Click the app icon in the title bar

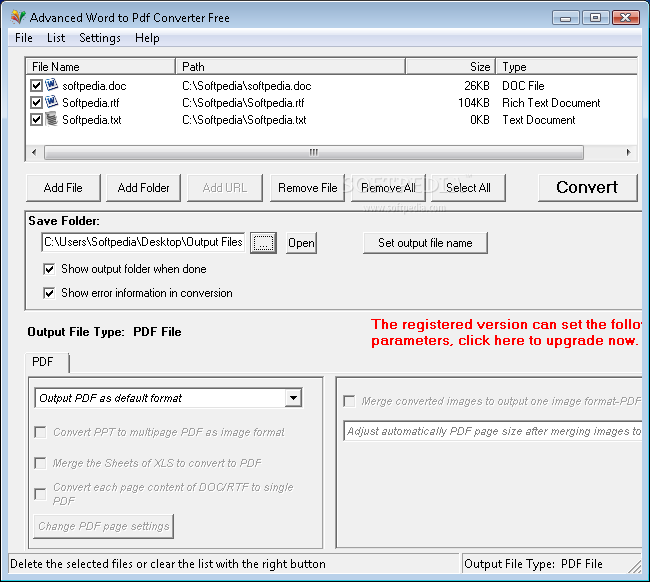pos(17,18)
